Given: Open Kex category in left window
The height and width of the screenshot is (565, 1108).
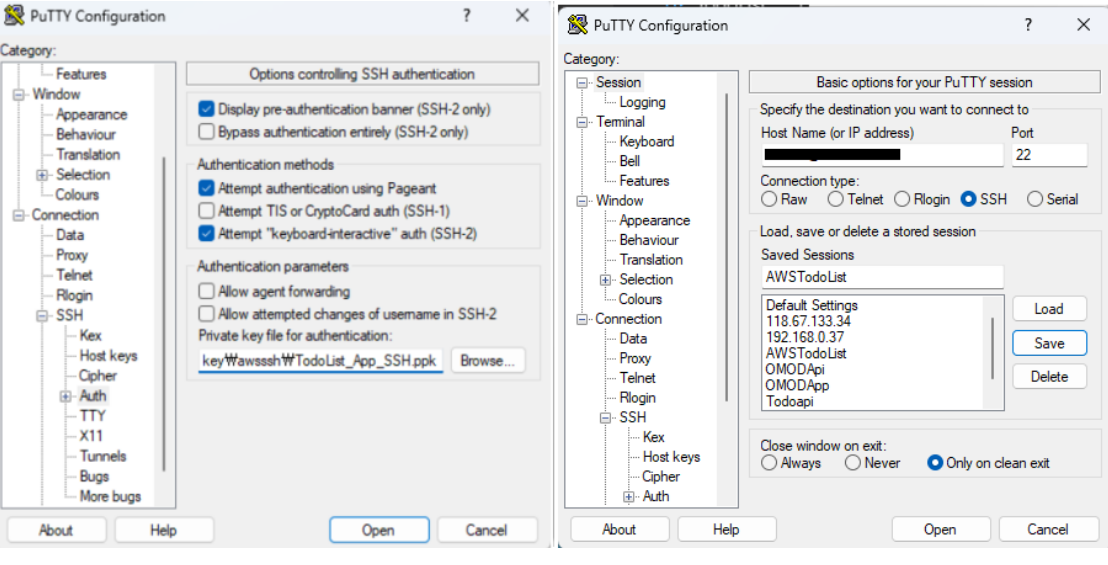Looking at the screenshot, I should point(90,335).
